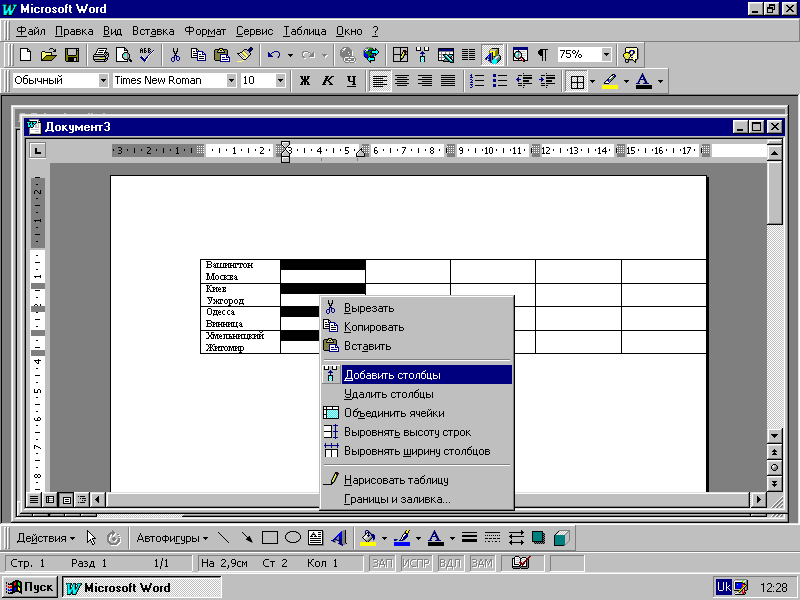Select the Rectangle drawing tool
The image size is (800, 600).
(269, 538)
